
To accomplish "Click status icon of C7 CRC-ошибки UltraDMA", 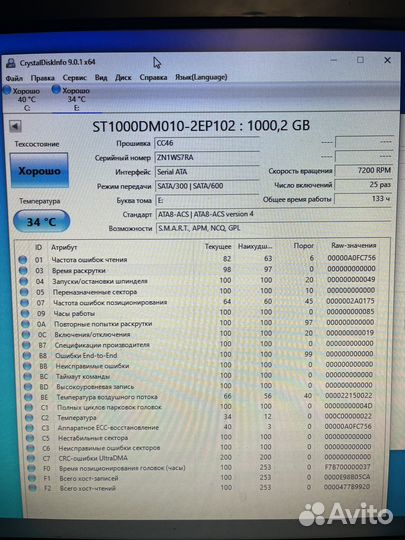I will 31,458.
